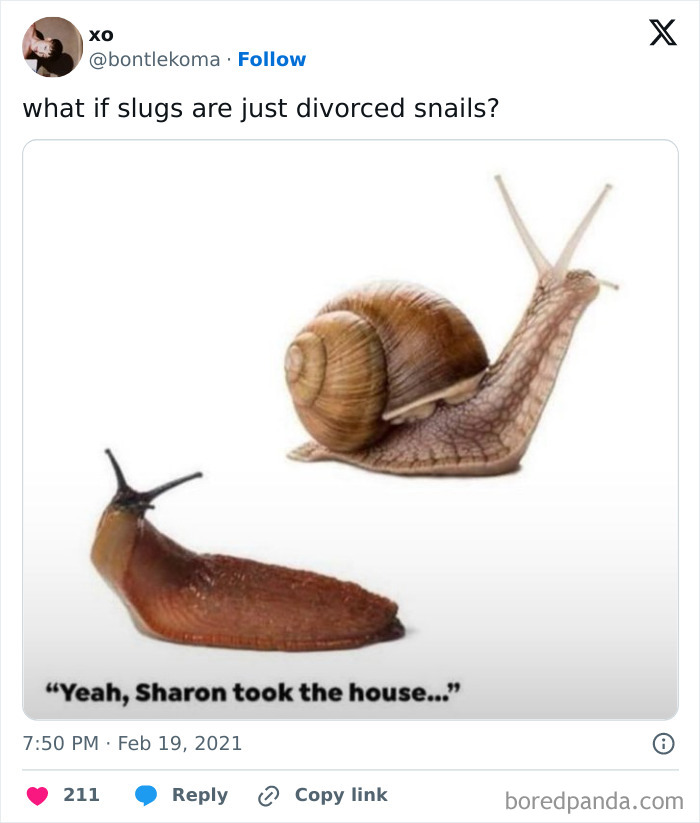The height and width of the screenshot is (823, 700).
Task: Follow the @bontlekoma account
Action: 272,59
